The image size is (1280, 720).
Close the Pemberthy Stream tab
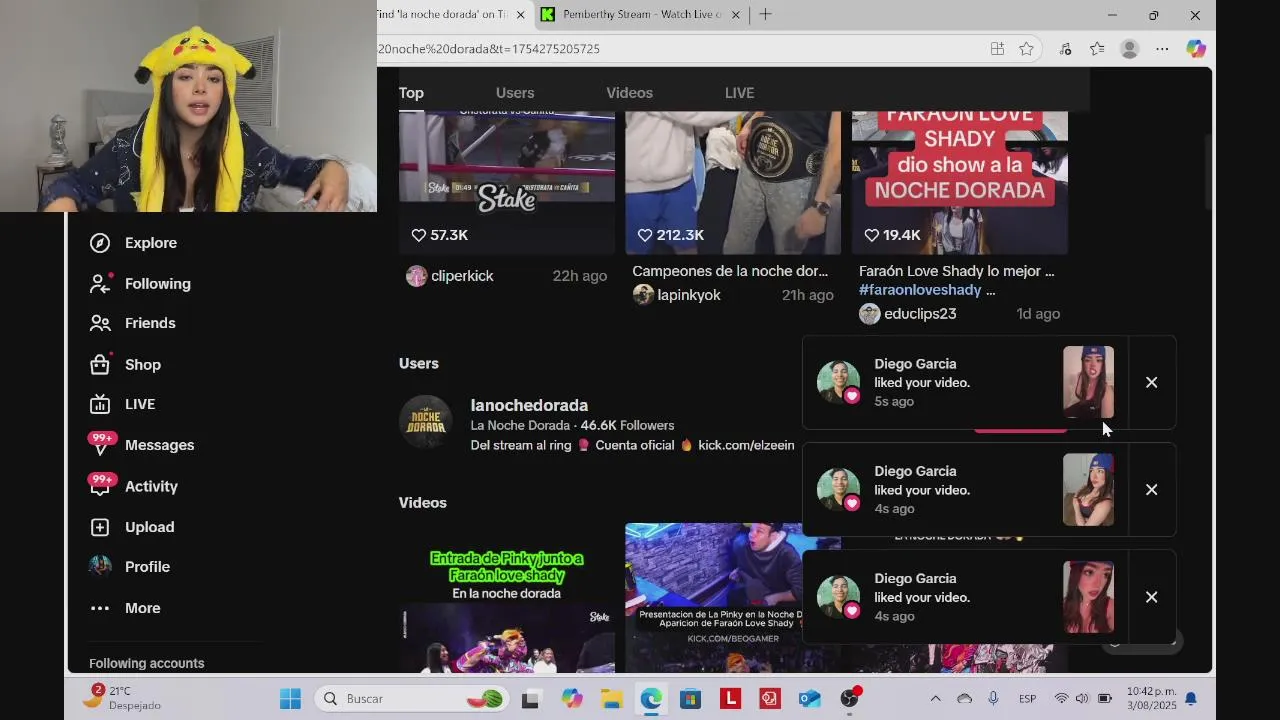[x=736, y=15]
